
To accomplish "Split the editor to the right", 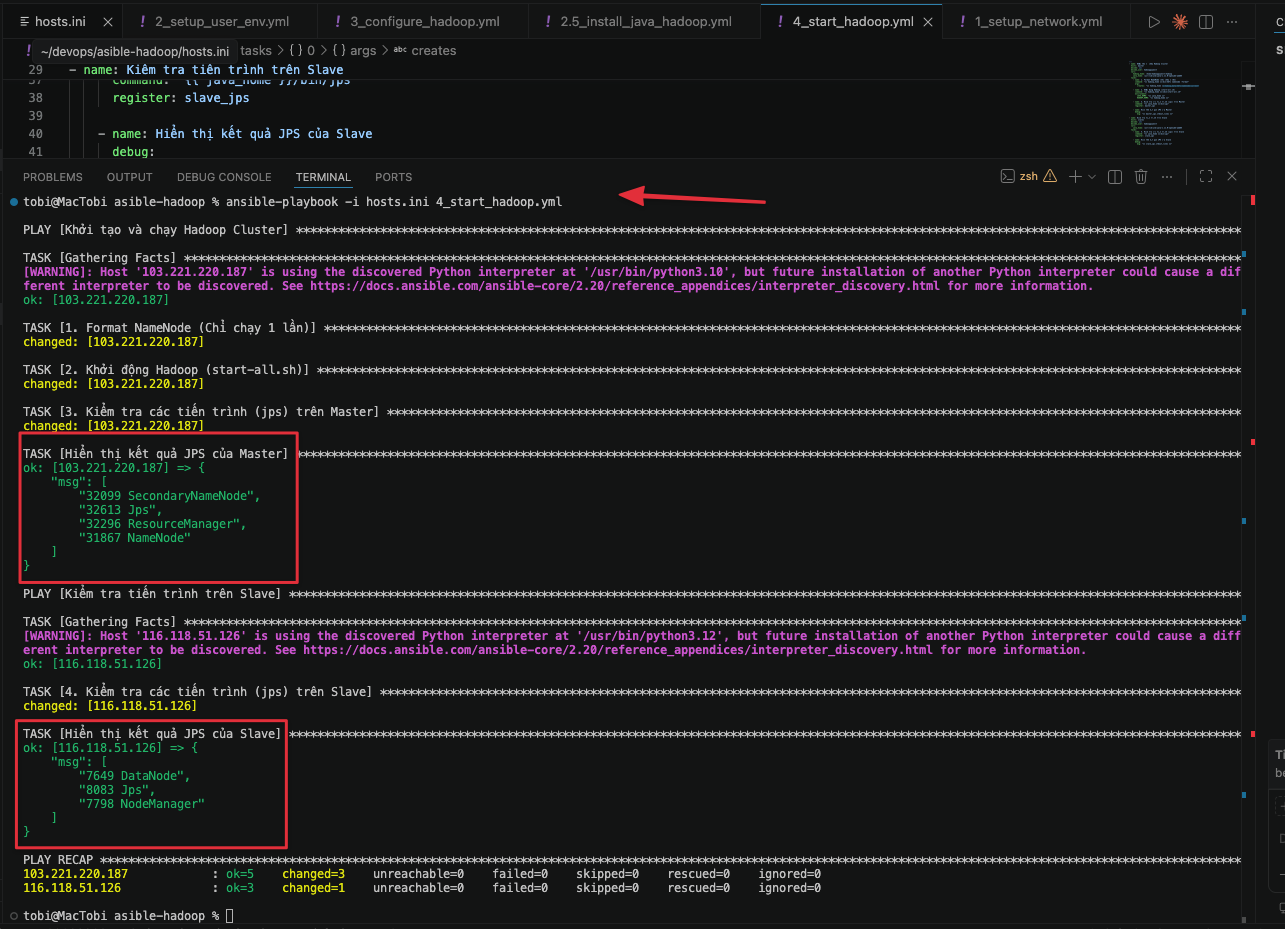I will tap(1206, 21).
